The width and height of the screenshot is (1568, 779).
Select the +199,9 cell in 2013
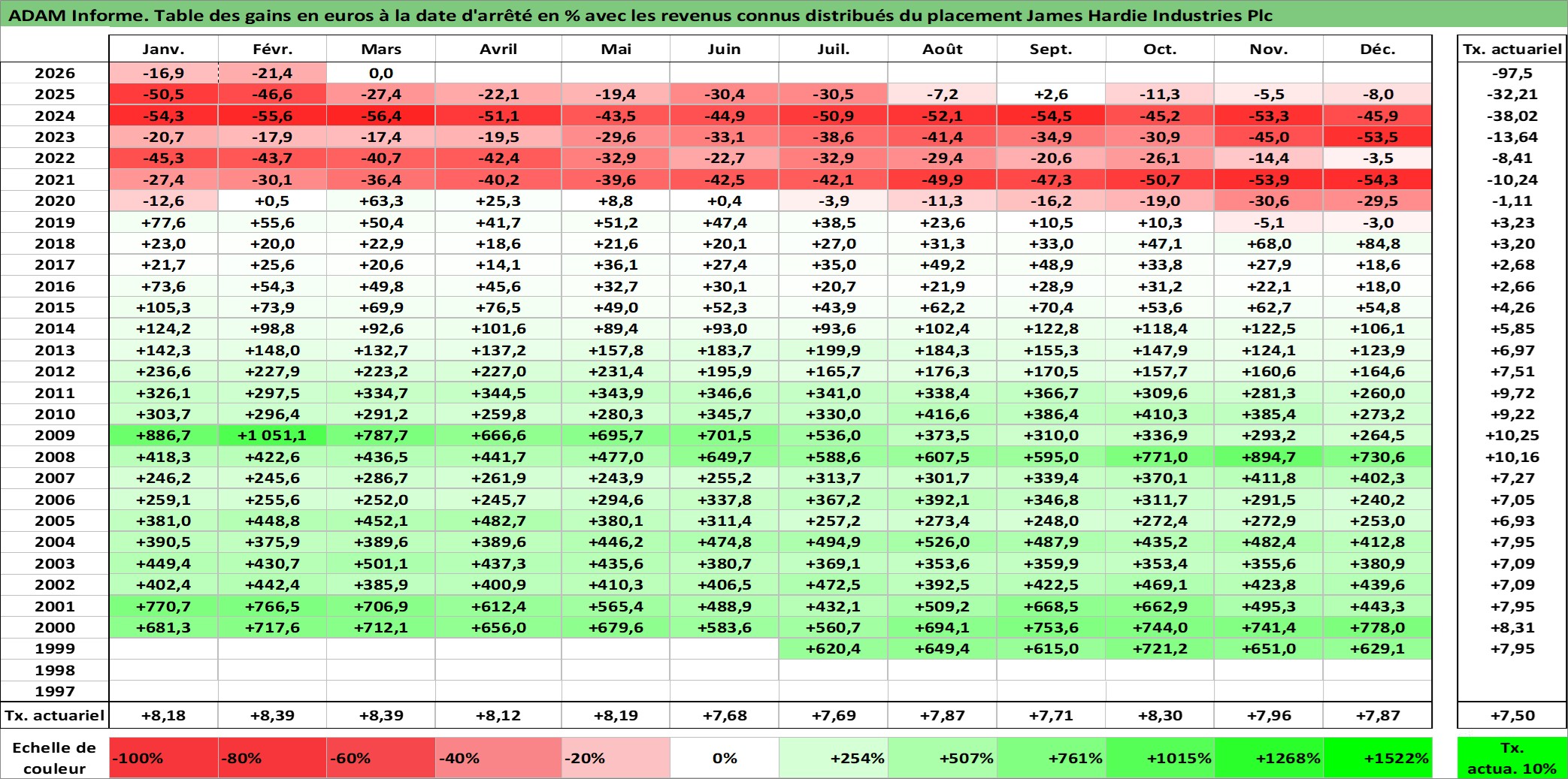pos(834,350)
